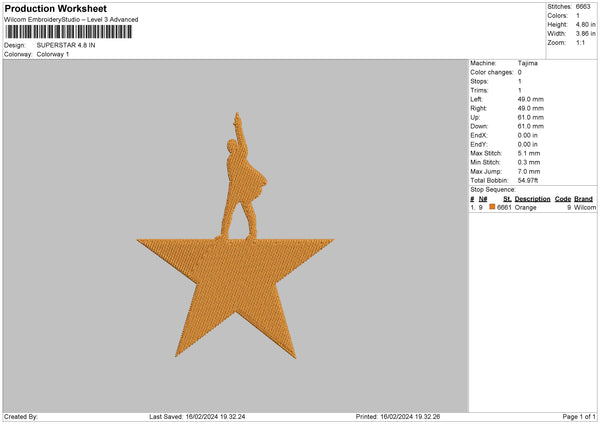Click the 'Trims:' label
Image resolution: width=600 pixels, height=424 pixels.
click(479, 90)
